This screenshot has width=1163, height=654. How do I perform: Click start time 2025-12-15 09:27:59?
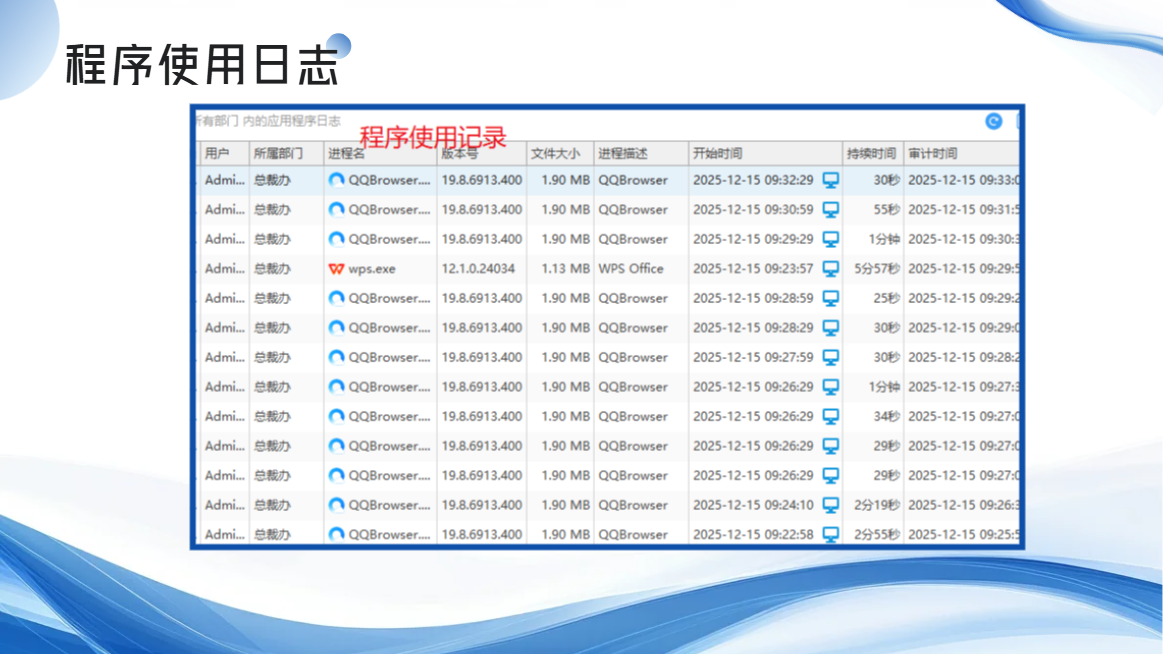[x=753, y=357]
